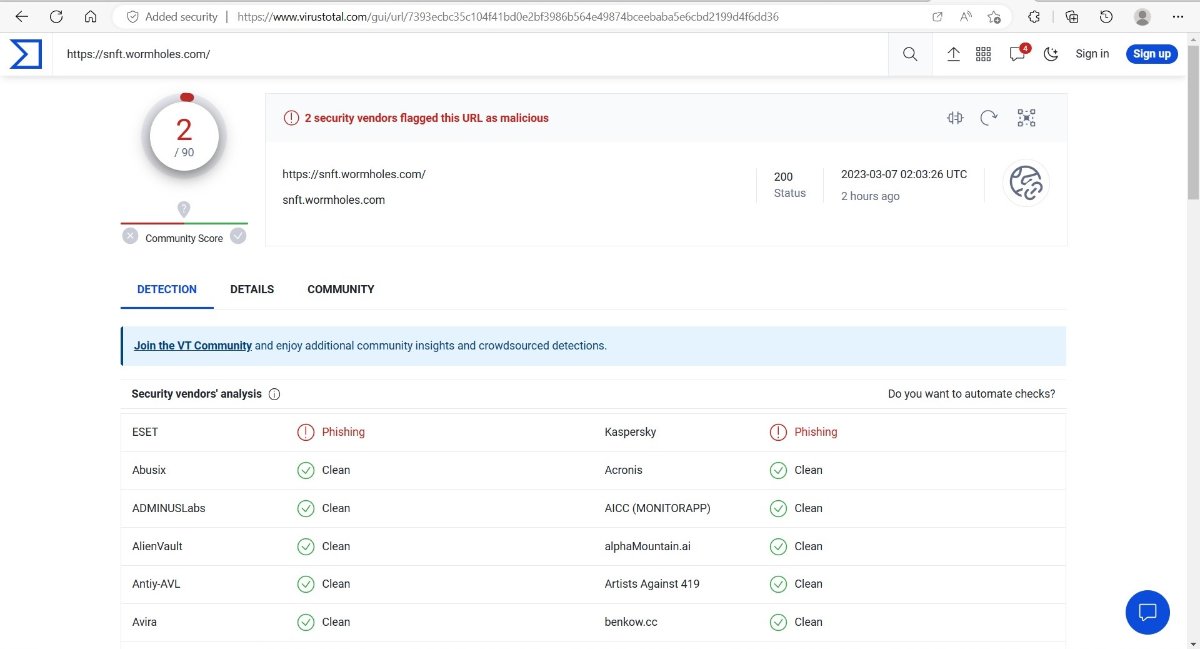Viewport: 1200px width, 649px height.
Task: Vote harmless with the community score checkmark
Action: click(x=238, y=236)
